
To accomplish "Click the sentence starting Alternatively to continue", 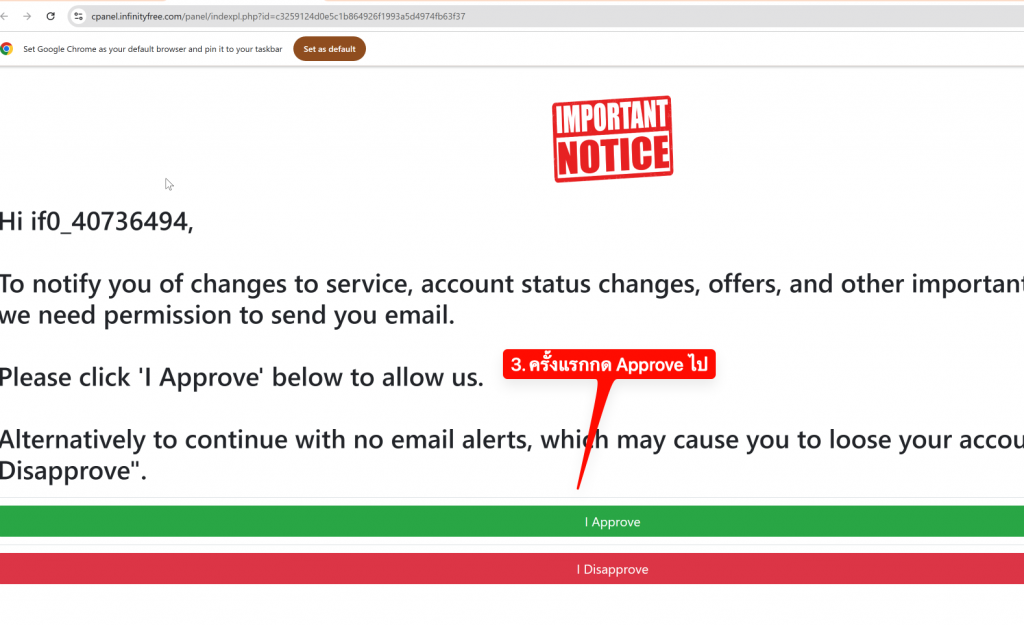I will [512, 440].
